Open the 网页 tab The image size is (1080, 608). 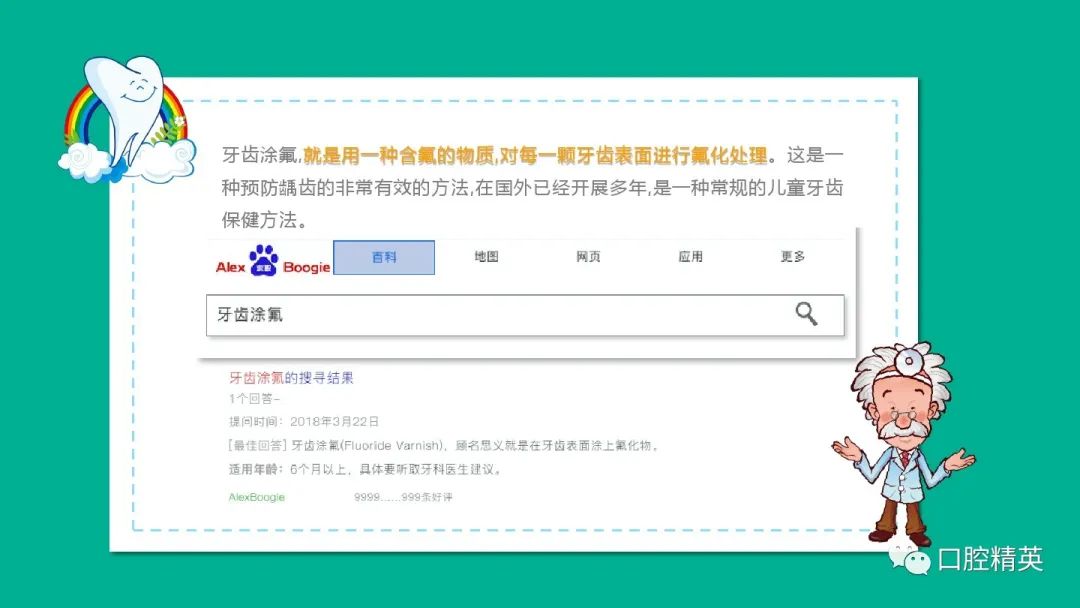pos(588,257)
